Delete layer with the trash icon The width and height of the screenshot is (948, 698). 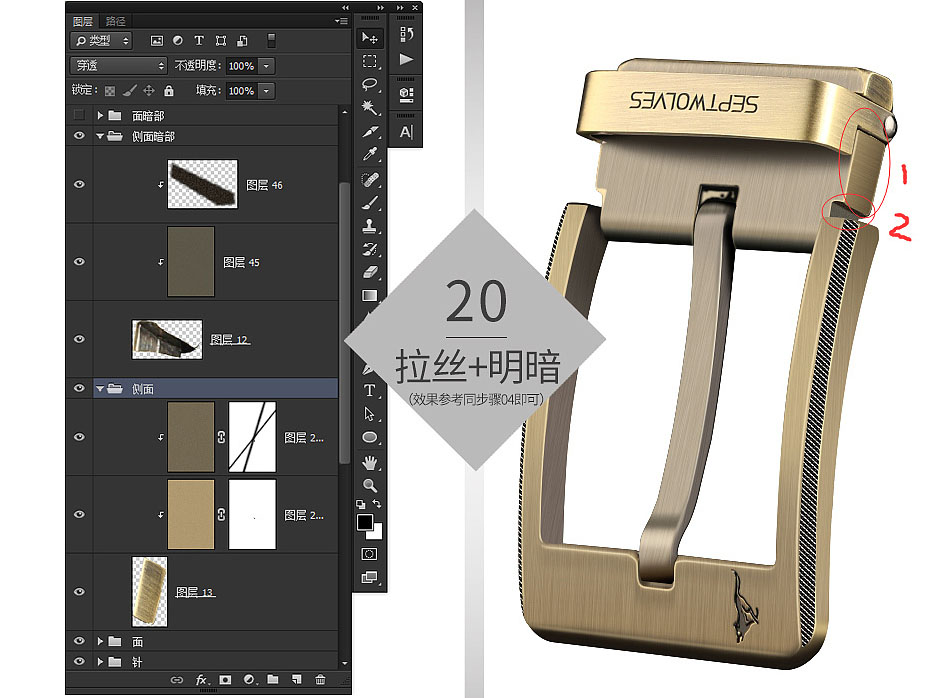point(320,680)
